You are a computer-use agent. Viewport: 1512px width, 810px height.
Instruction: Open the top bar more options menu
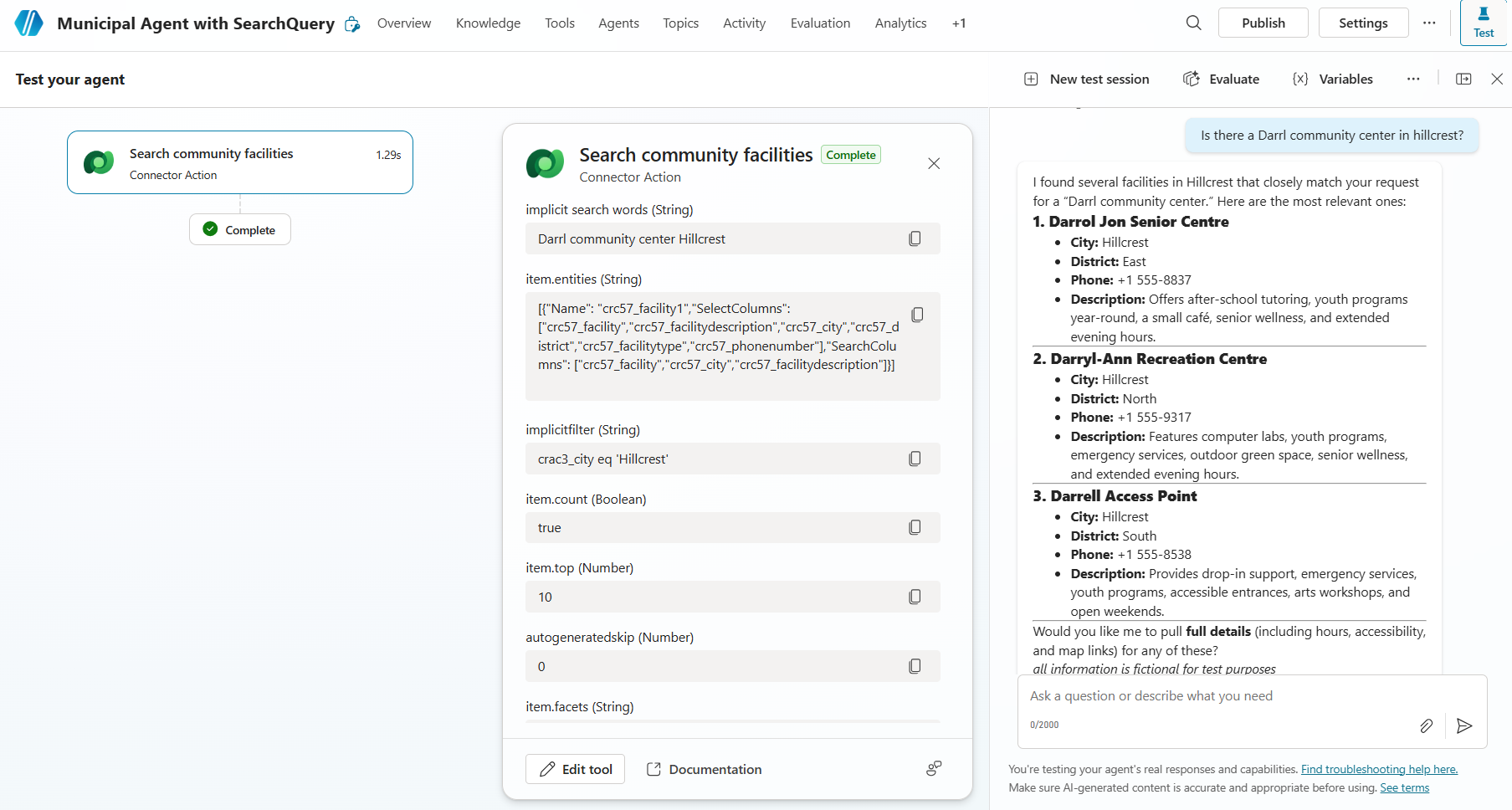(1429, 23)
